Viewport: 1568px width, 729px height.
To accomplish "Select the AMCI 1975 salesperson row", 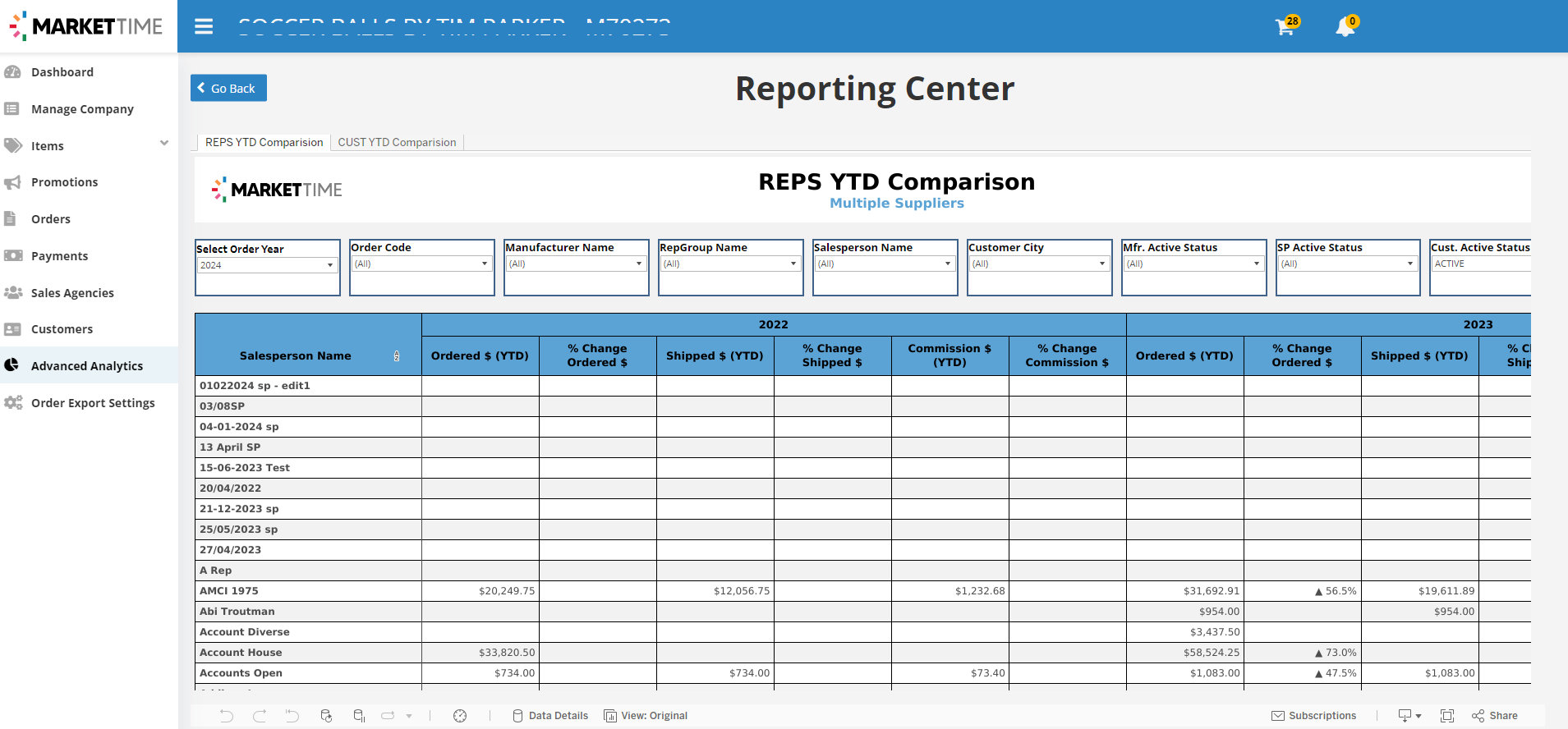I will pos(229,591).
